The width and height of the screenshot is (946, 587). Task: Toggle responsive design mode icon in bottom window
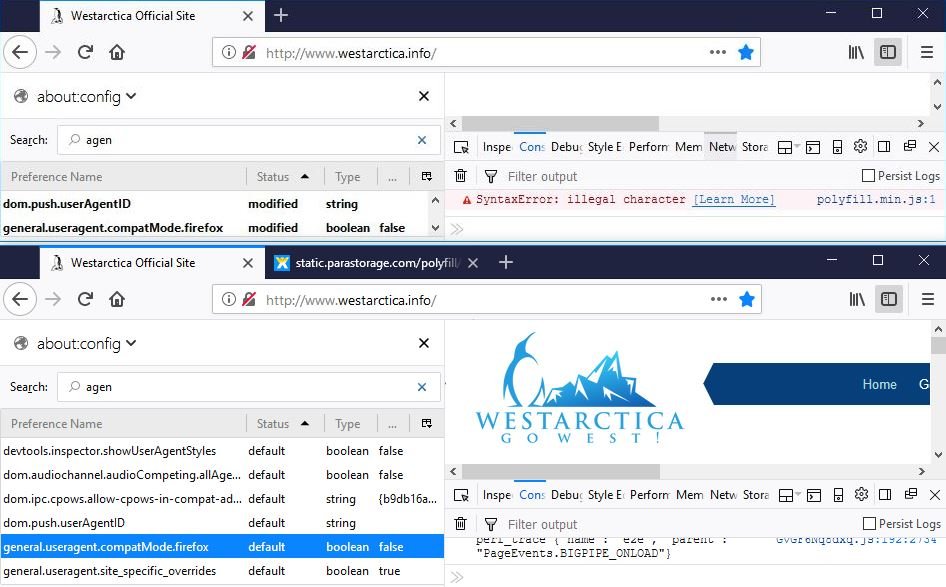coord(837,495)
